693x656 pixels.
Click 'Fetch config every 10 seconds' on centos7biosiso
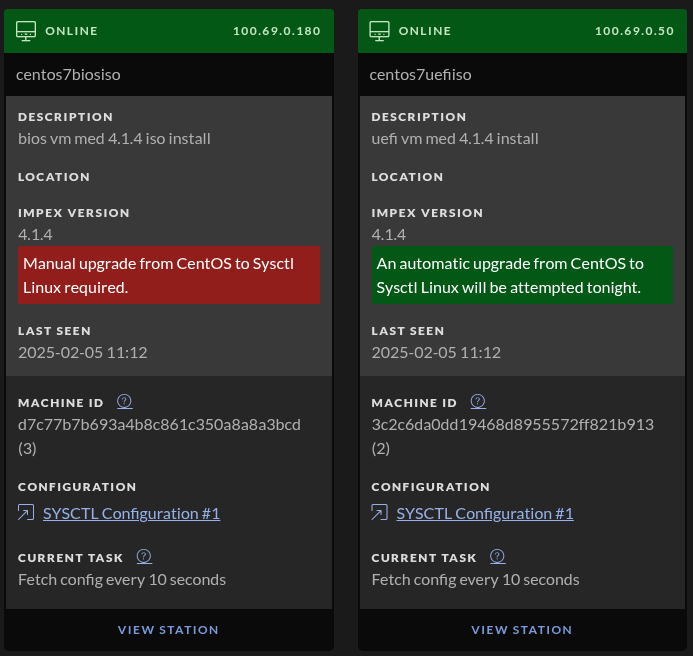pos(122,580)
